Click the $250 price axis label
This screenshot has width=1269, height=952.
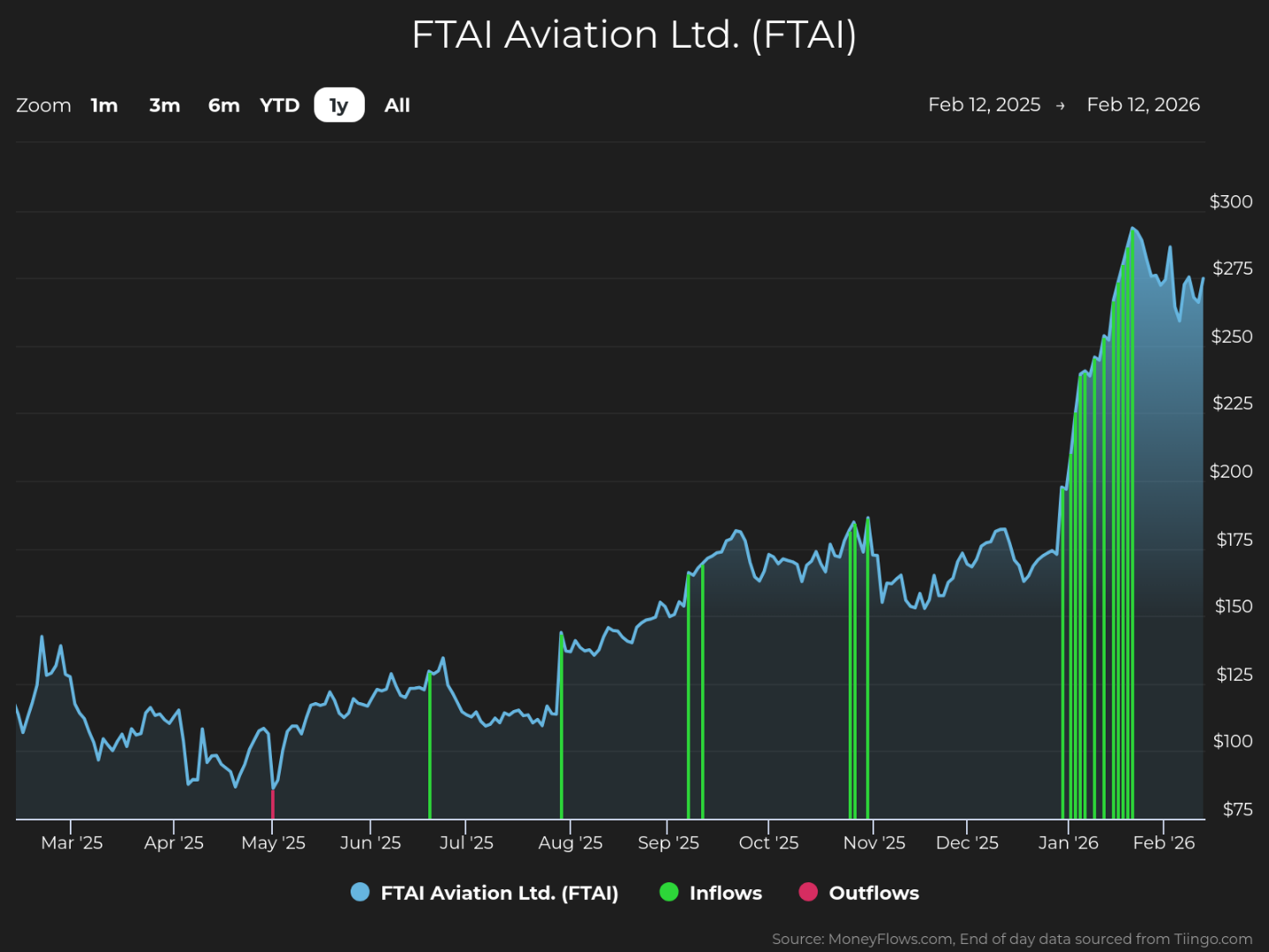[x=1232, y=336]
